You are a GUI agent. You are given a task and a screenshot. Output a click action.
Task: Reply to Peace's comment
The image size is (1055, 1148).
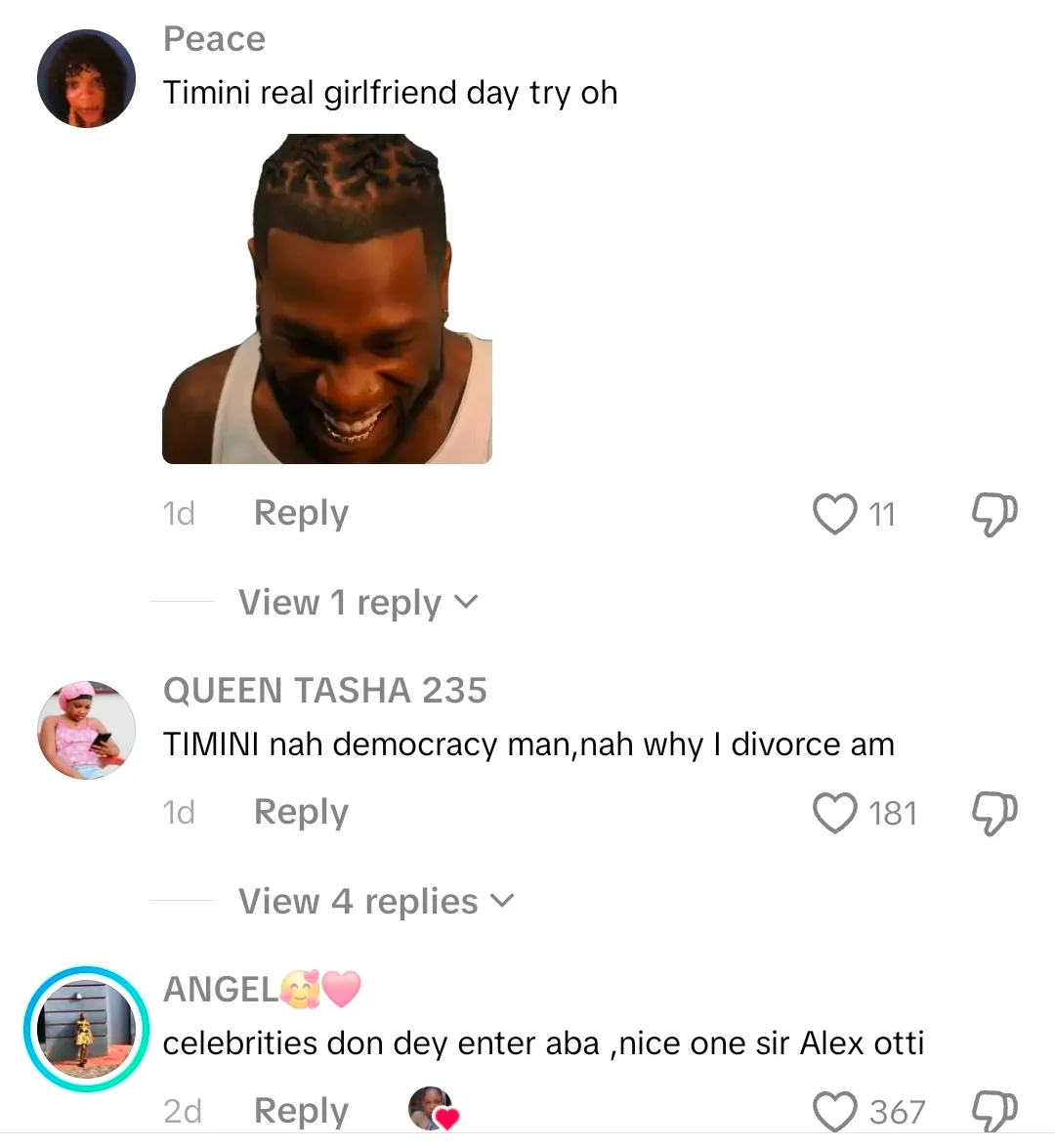click(x=301, y=513)
